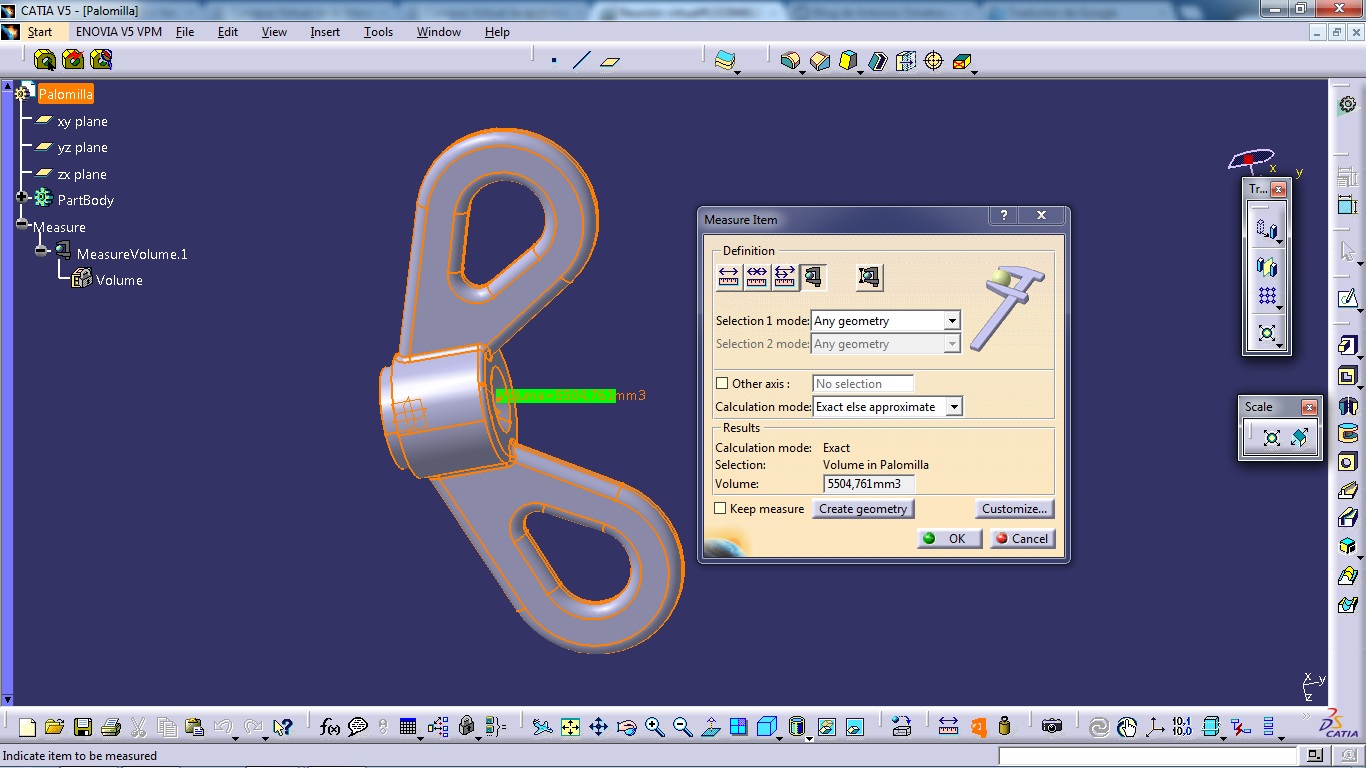Collapse the Measure tree node
Image resolution: width=1366 pixels, height=768 pixels.
(22, 224)
